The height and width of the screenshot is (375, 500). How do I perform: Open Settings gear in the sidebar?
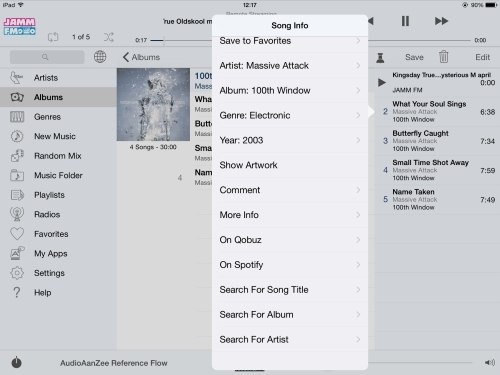coord(58,273)
